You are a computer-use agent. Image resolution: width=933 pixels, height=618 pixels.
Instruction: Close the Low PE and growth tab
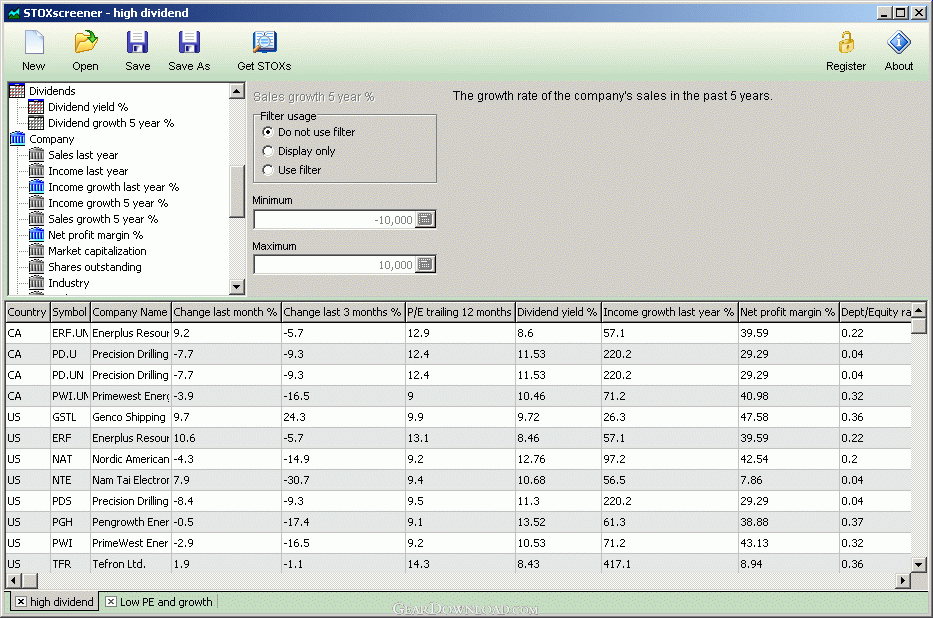111,602
